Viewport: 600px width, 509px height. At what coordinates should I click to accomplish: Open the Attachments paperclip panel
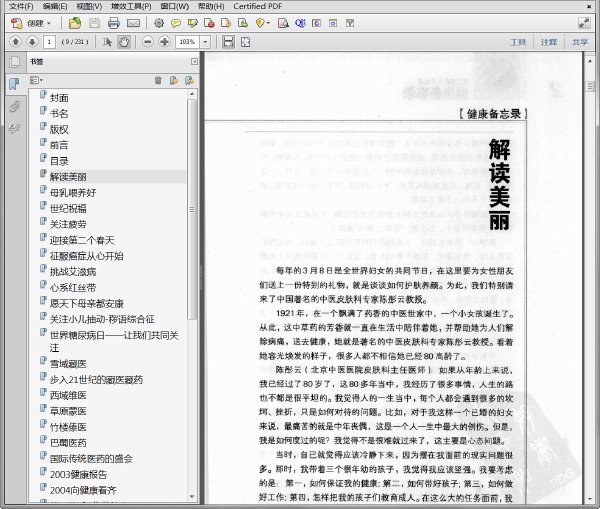click(14, 106)
